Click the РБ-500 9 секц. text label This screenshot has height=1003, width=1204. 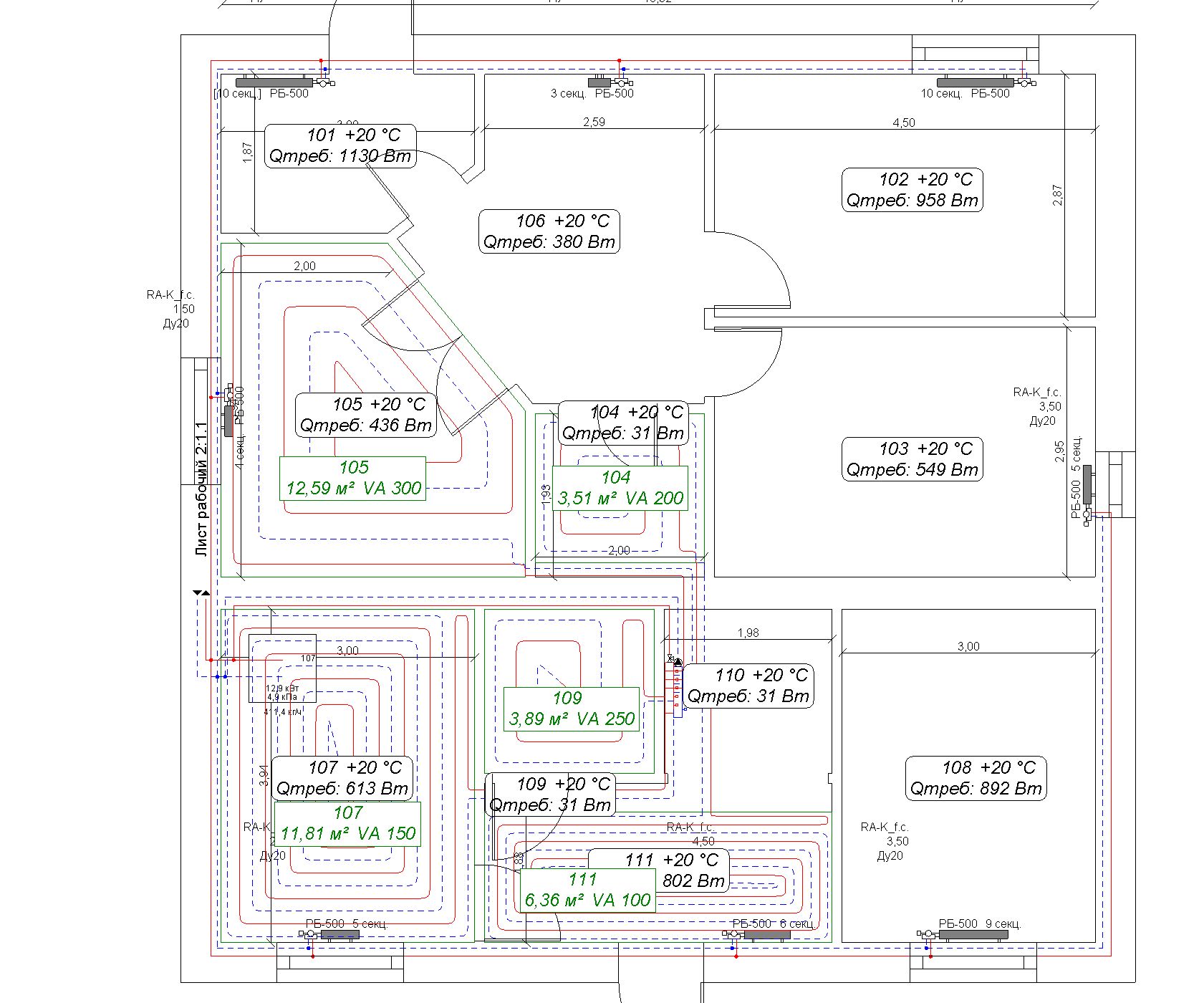980,923
